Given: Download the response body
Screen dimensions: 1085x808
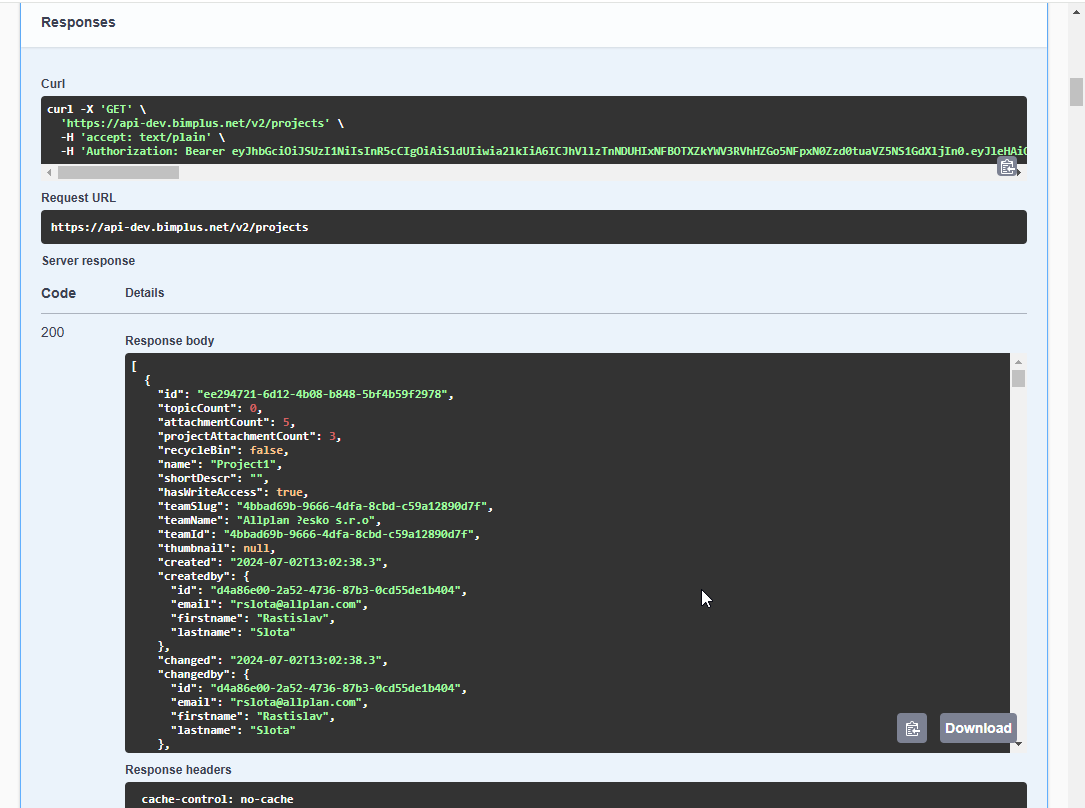Looking at the screenshot, I should pos(978,728).
